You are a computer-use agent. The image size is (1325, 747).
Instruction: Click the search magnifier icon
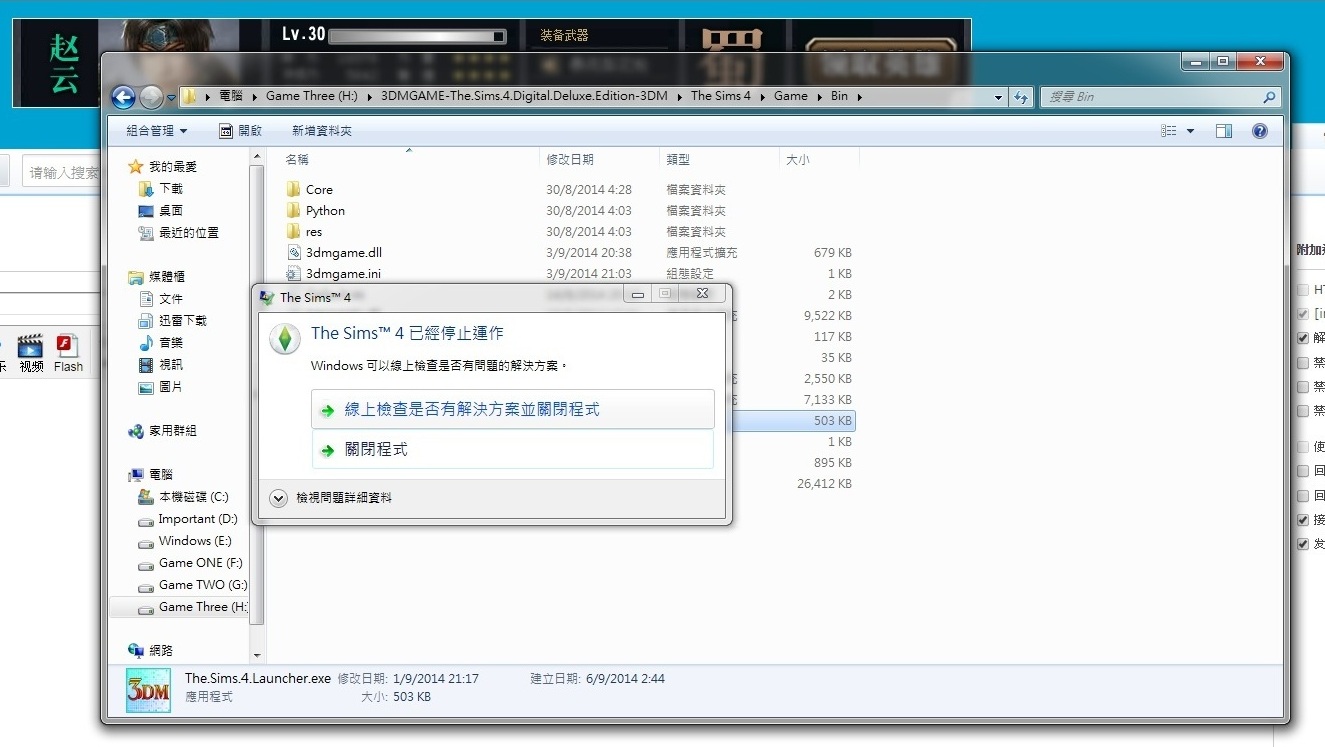1269,97
